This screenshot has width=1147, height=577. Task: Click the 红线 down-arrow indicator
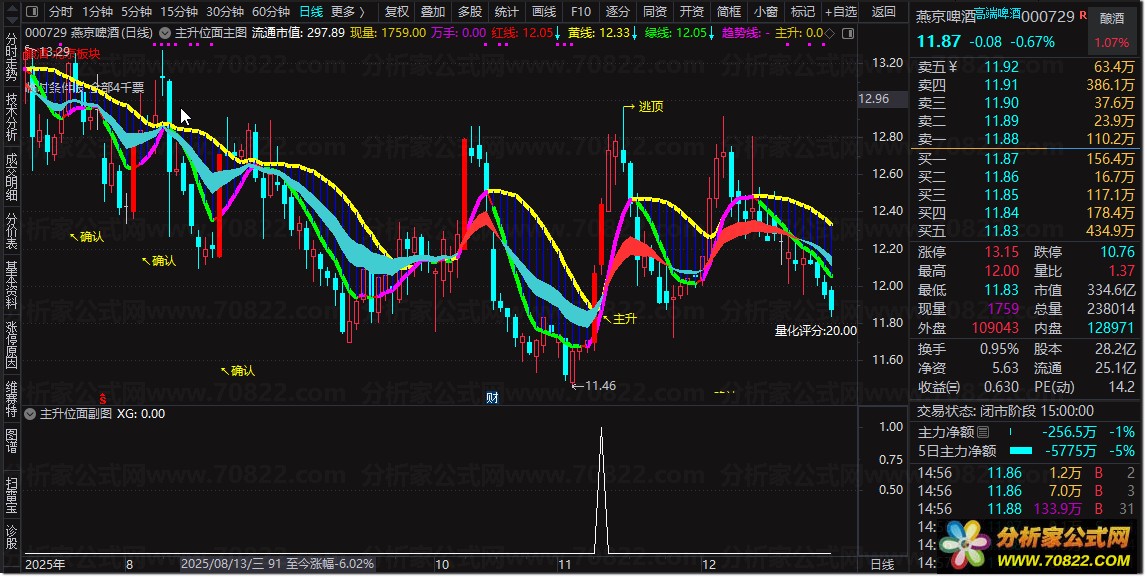coord(558,33)
